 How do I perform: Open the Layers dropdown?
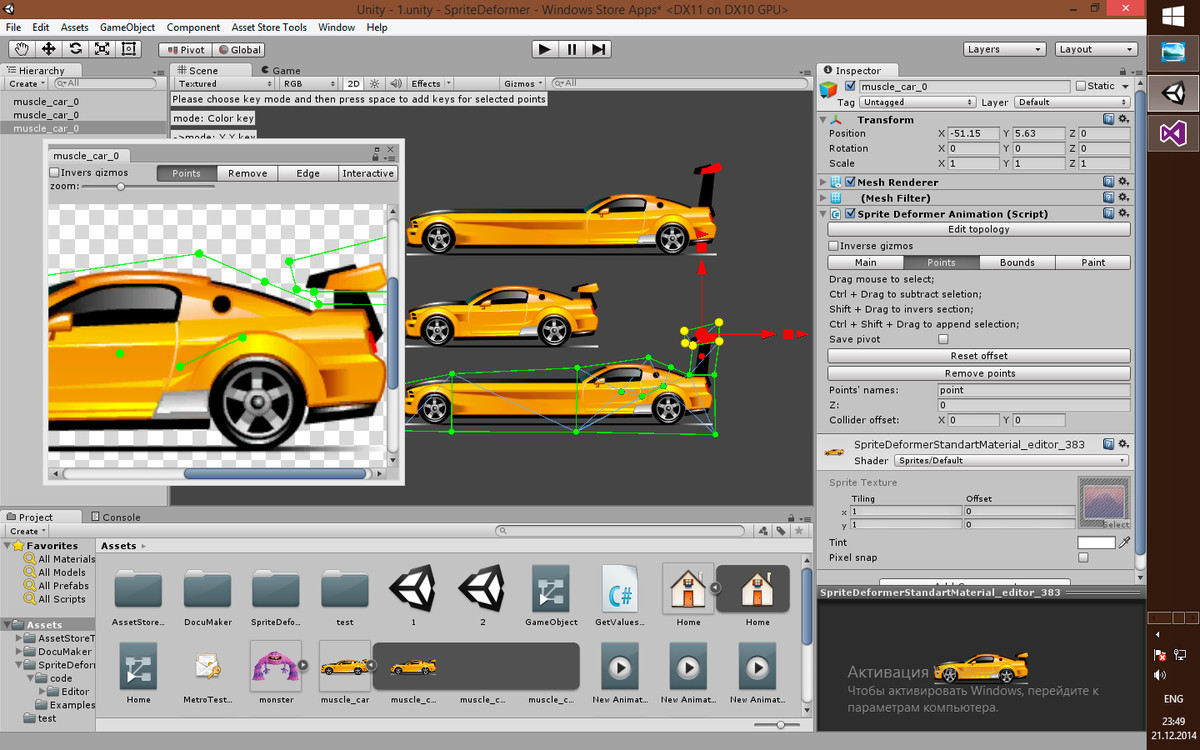pyautogui.click(x=1006, y=49)
